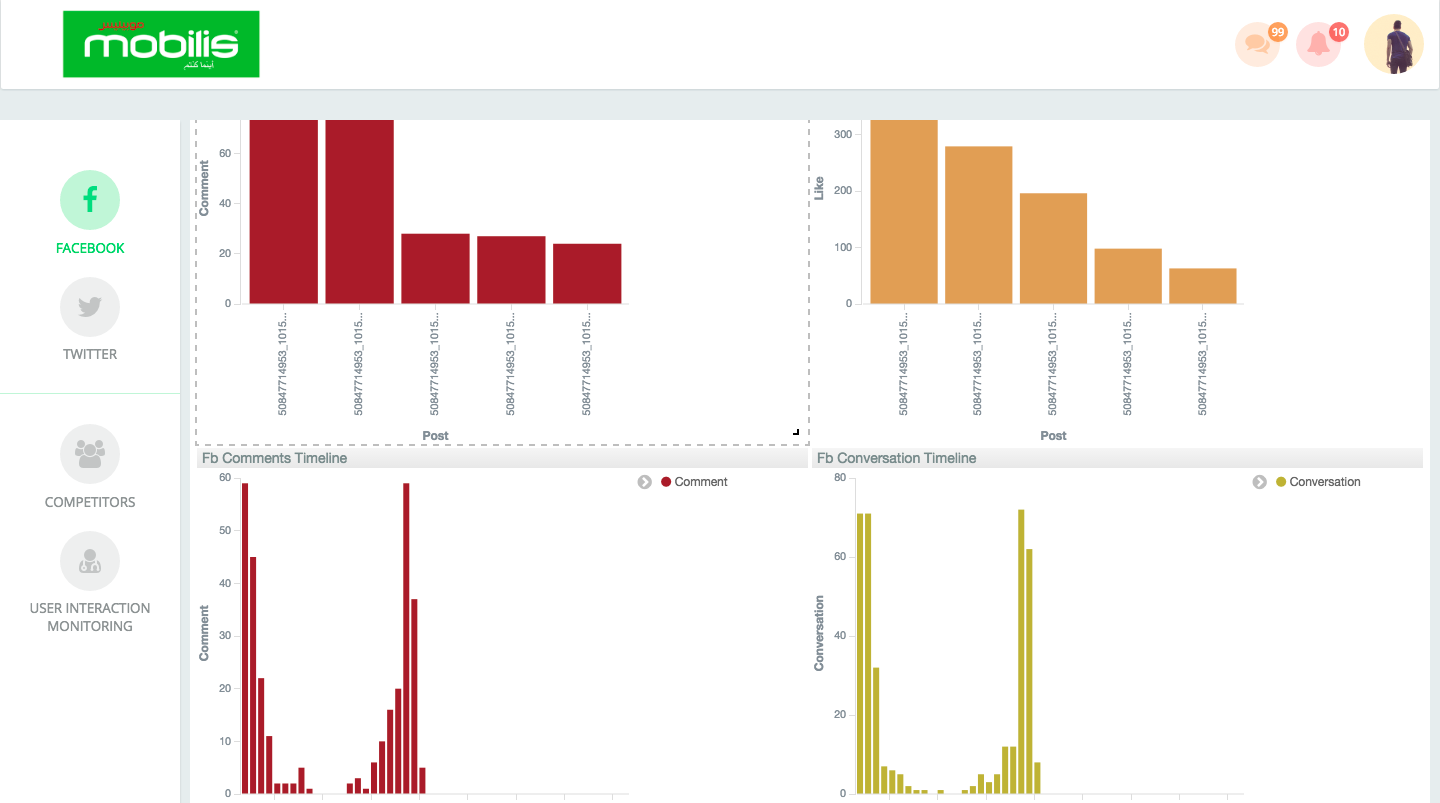The height and width of the screenshot is (803, 1440).
Task: Click the Post axis label under red chart
Action: click(435, 436)
